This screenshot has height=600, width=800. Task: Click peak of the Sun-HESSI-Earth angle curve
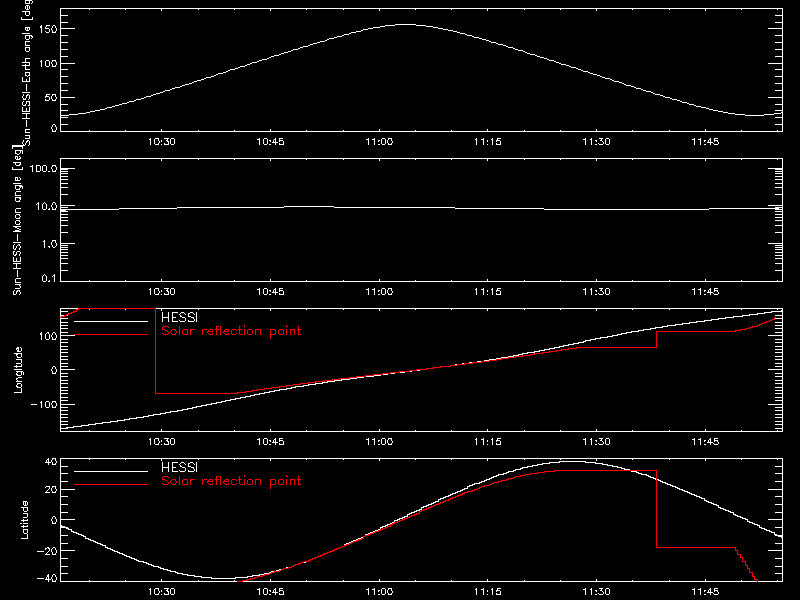[406, 24]
